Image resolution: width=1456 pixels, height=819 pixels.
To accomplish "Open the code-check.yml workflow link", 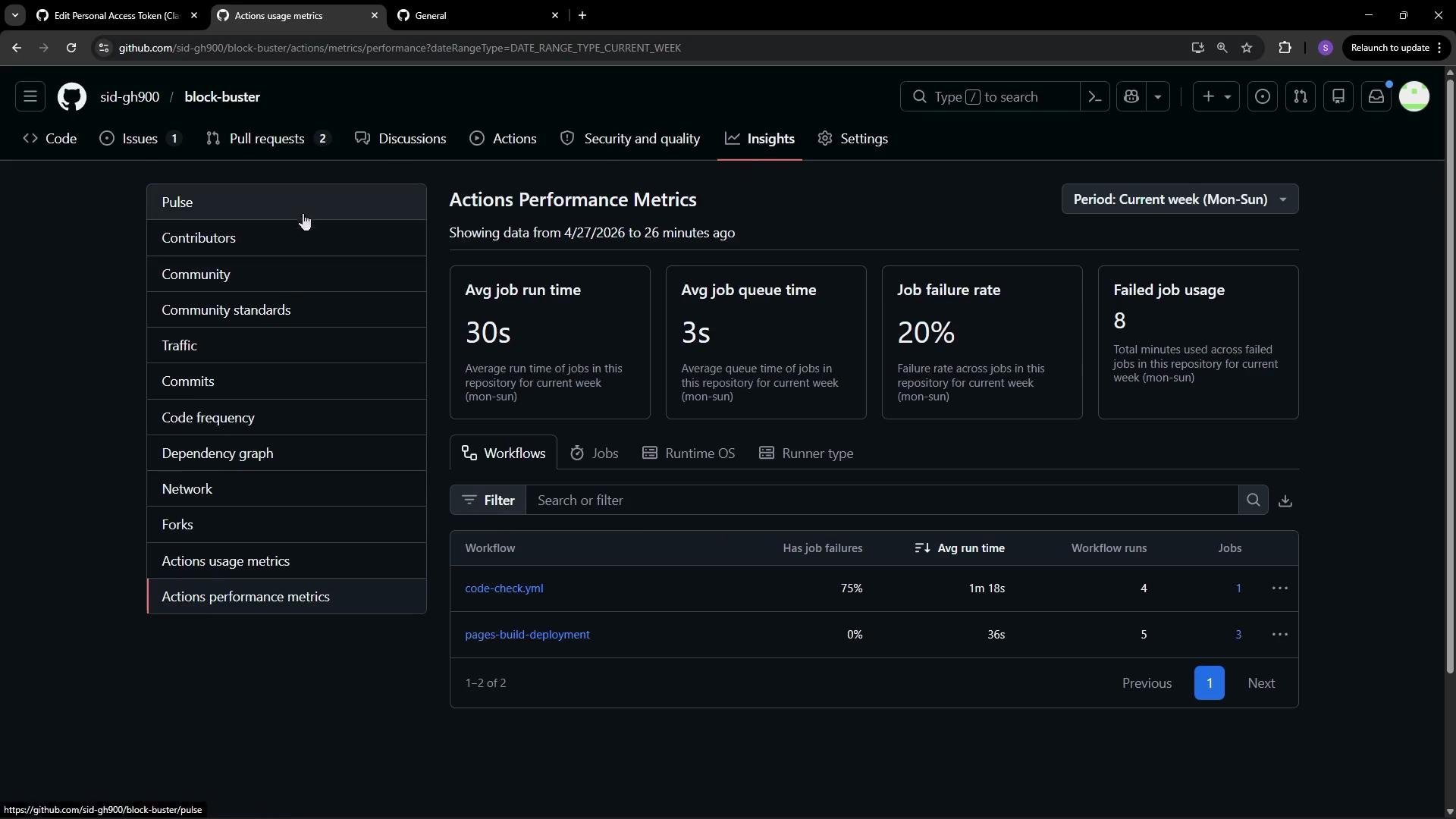I will point(504,588).
